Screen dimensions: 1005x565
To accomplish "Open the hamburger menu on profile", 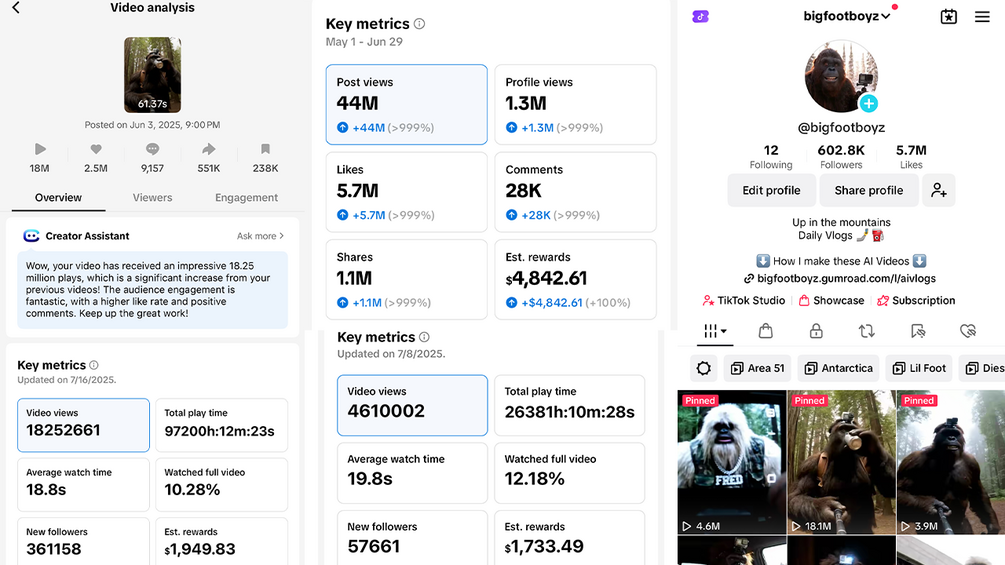I will click(x=982, y=17).
